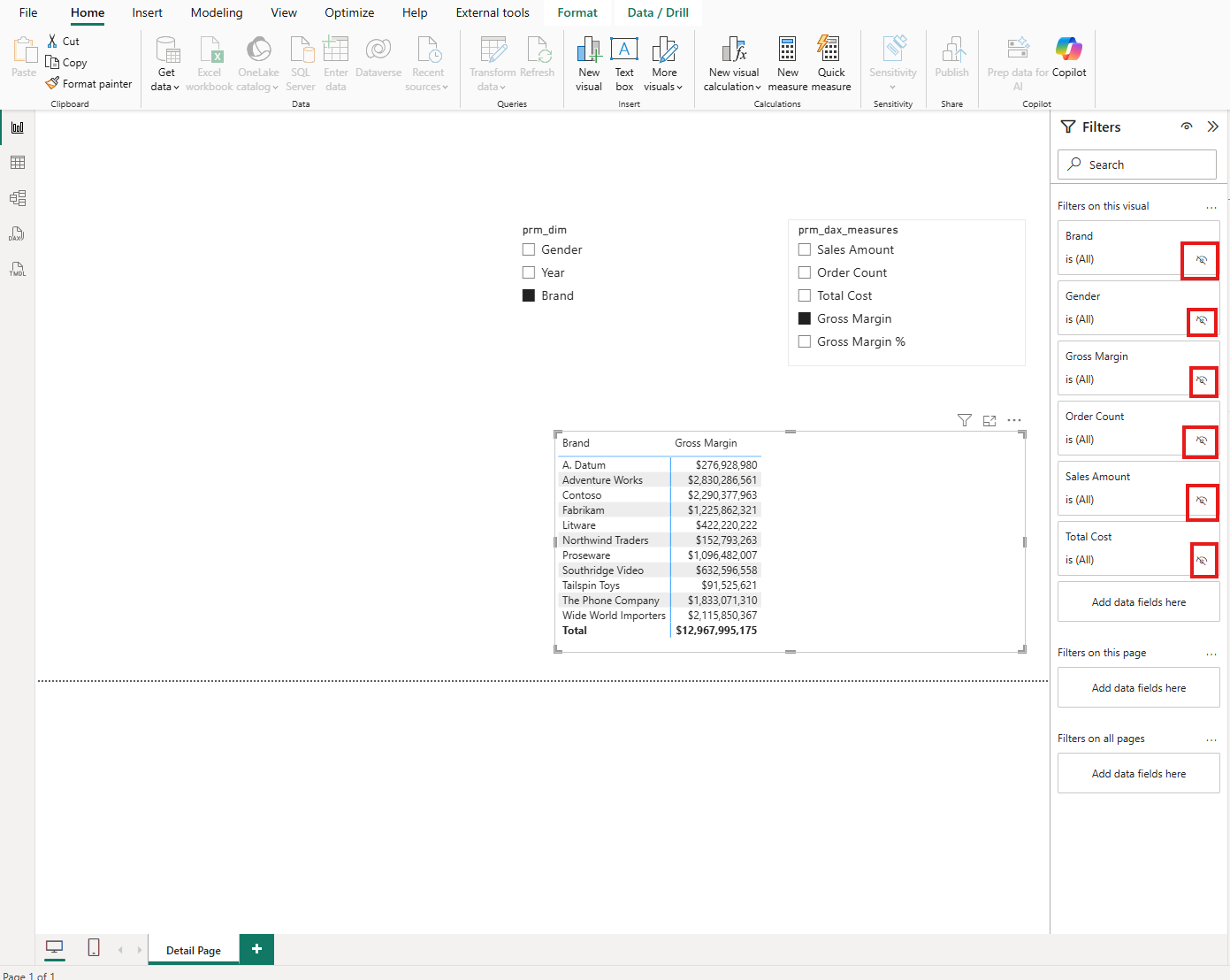Open the DAX query view icon
Viewport: 1230px width, 980px height.
tap(17, 234)
